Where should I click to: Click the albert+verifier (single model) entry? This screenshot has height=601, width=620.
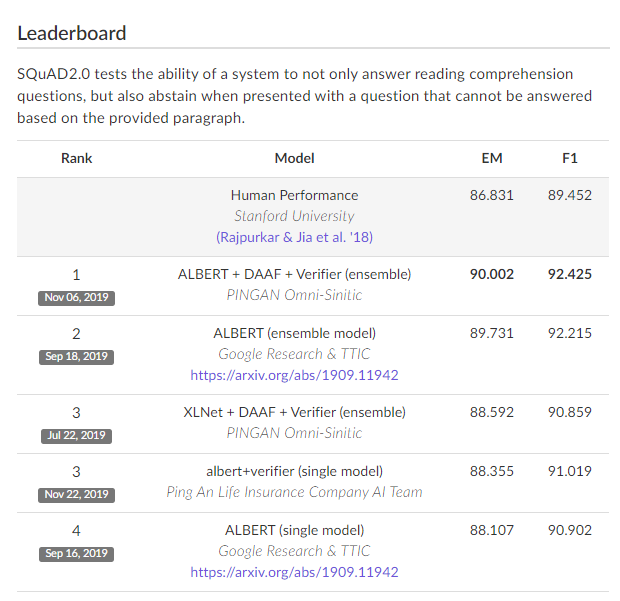[x=295, y=471]
